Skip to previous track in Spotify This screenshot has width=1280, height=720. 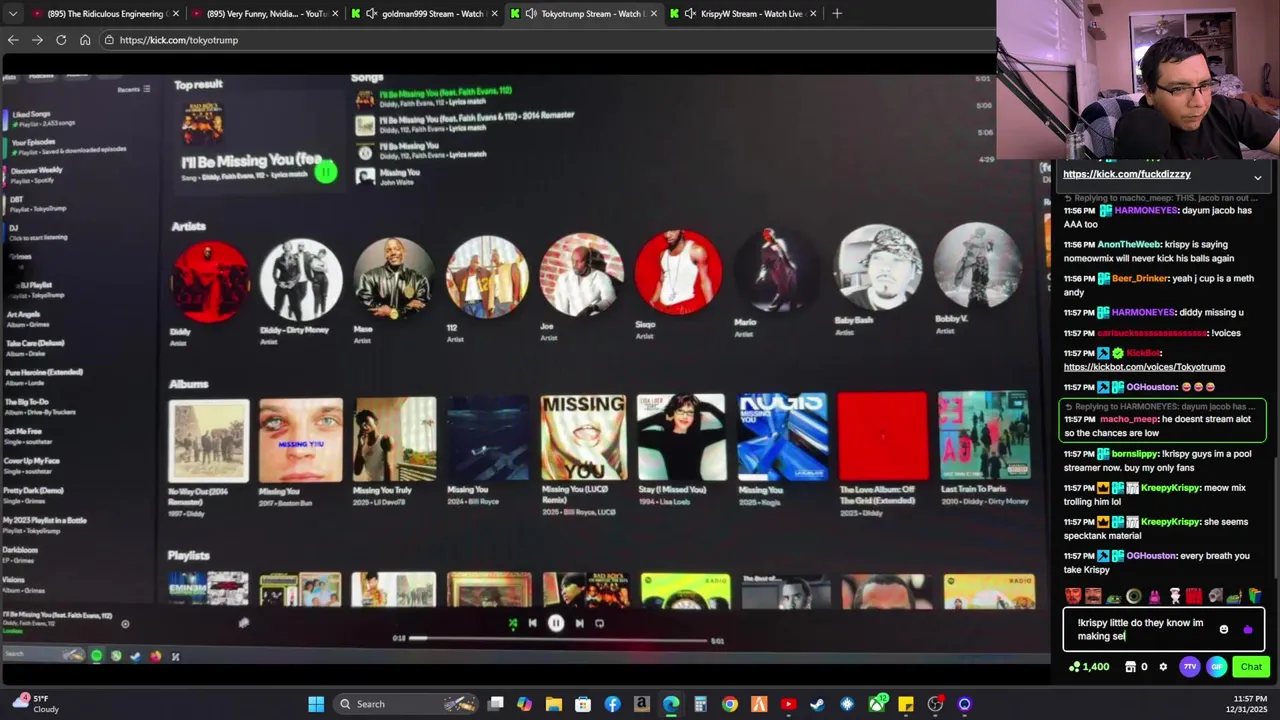pyautogui.click(x=532, y=623)
